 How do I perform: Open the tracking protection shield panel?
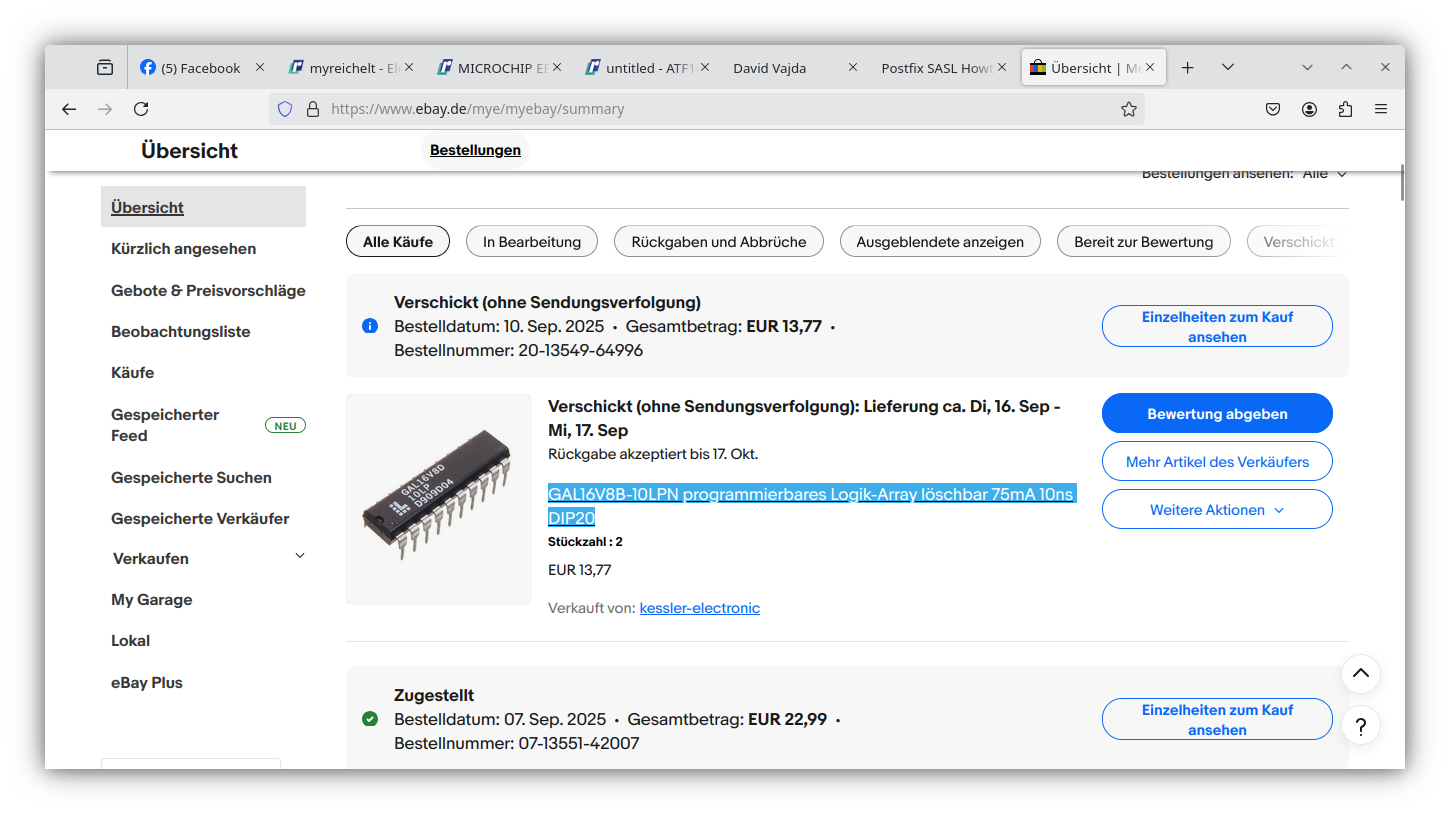[x=285, y=109]
